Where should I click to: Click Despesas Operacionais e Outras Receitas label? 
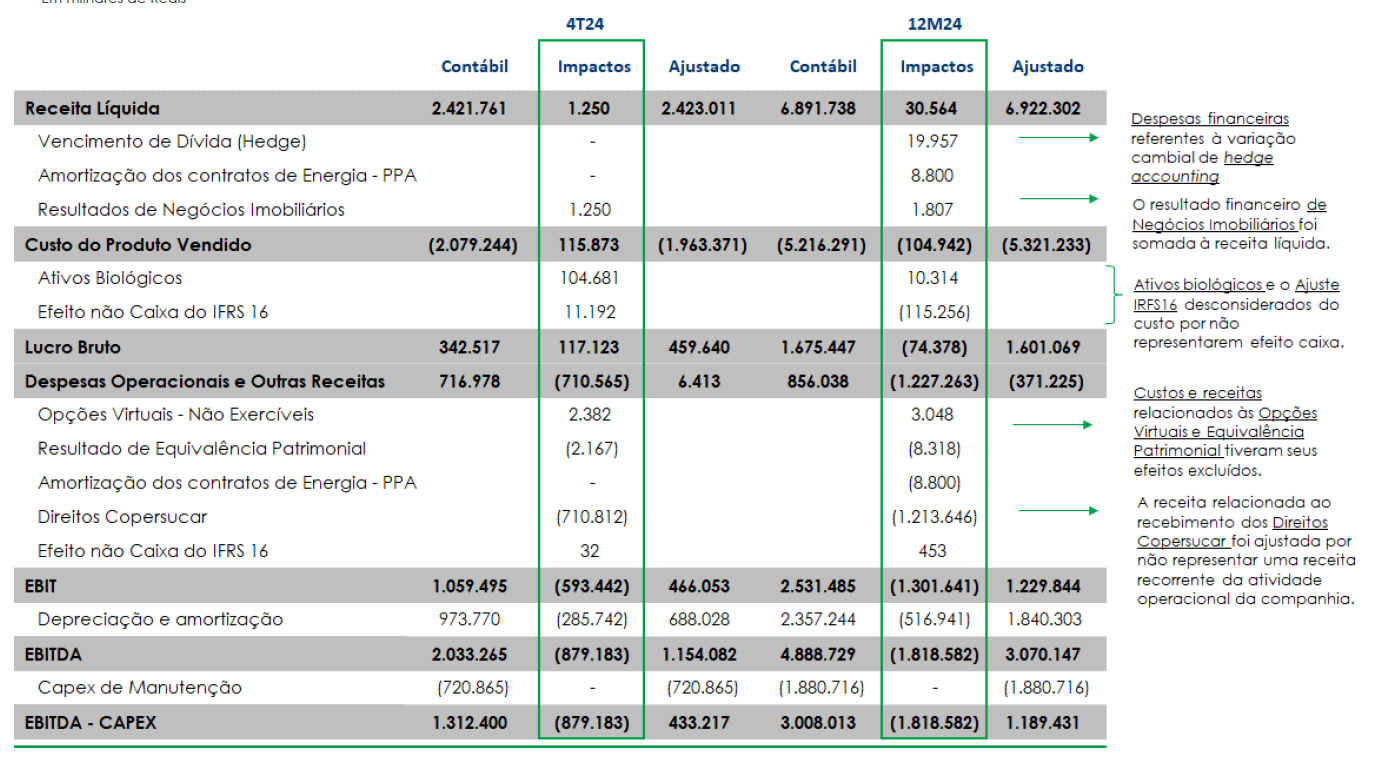[x=205, y=382]
